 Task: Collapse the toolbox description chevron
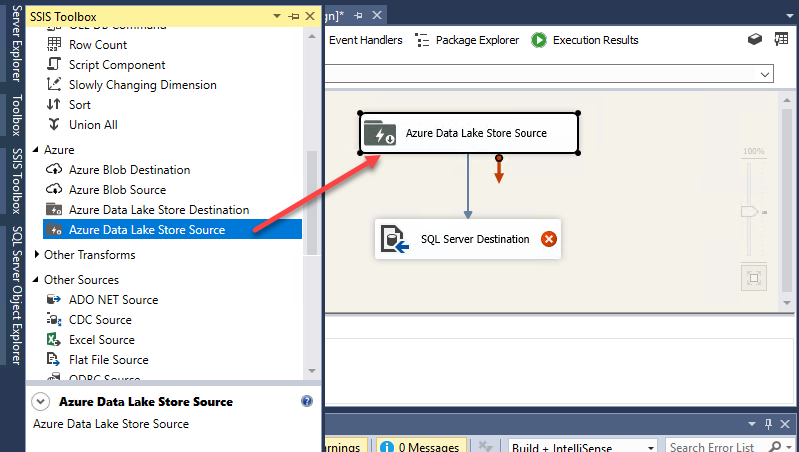(x=40, y=402)
